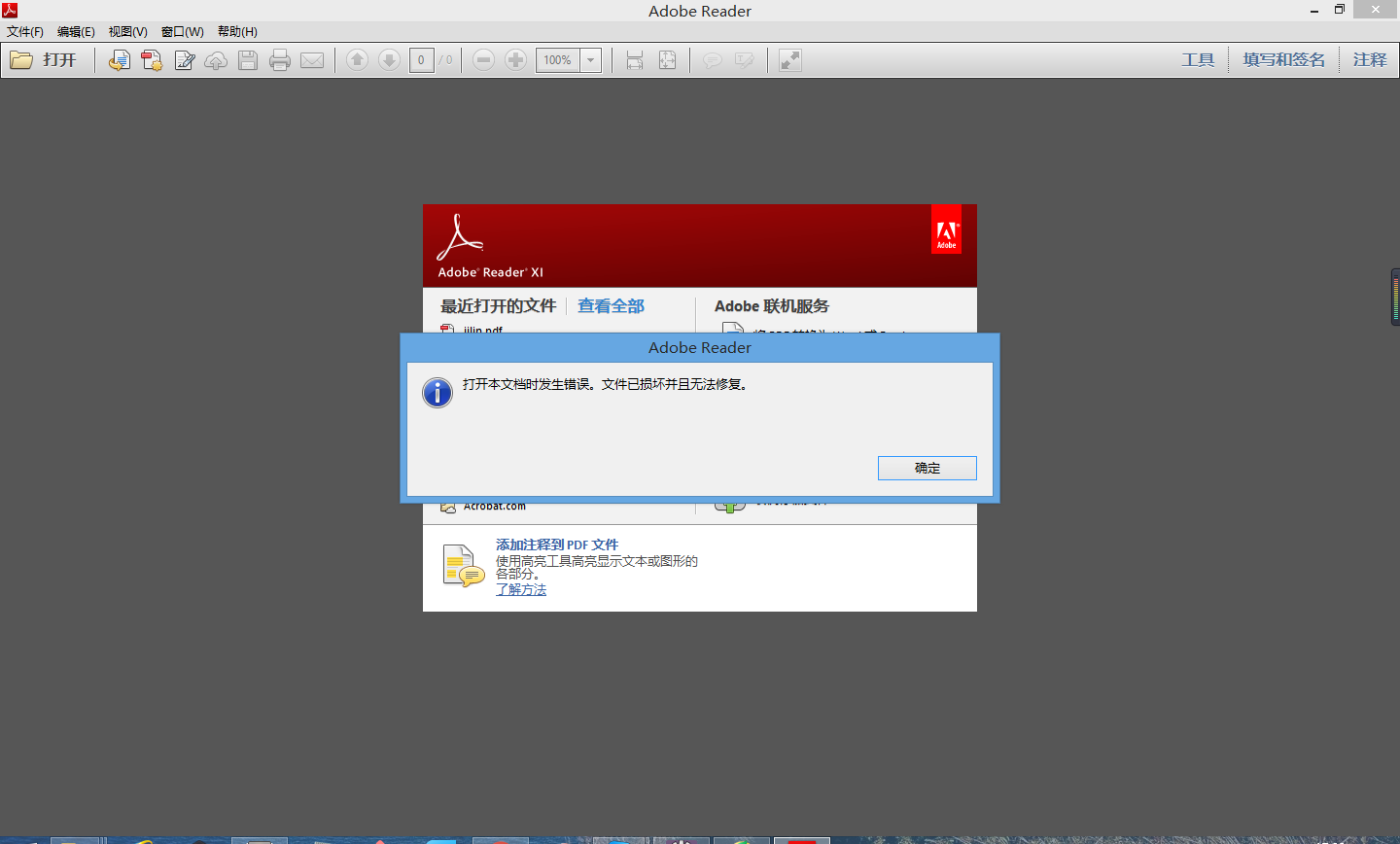Image resolution: width=1400 pixels, height=844 pixels.
Task: Click 确定 in the error dialog
Action: [x=927, y=468]
